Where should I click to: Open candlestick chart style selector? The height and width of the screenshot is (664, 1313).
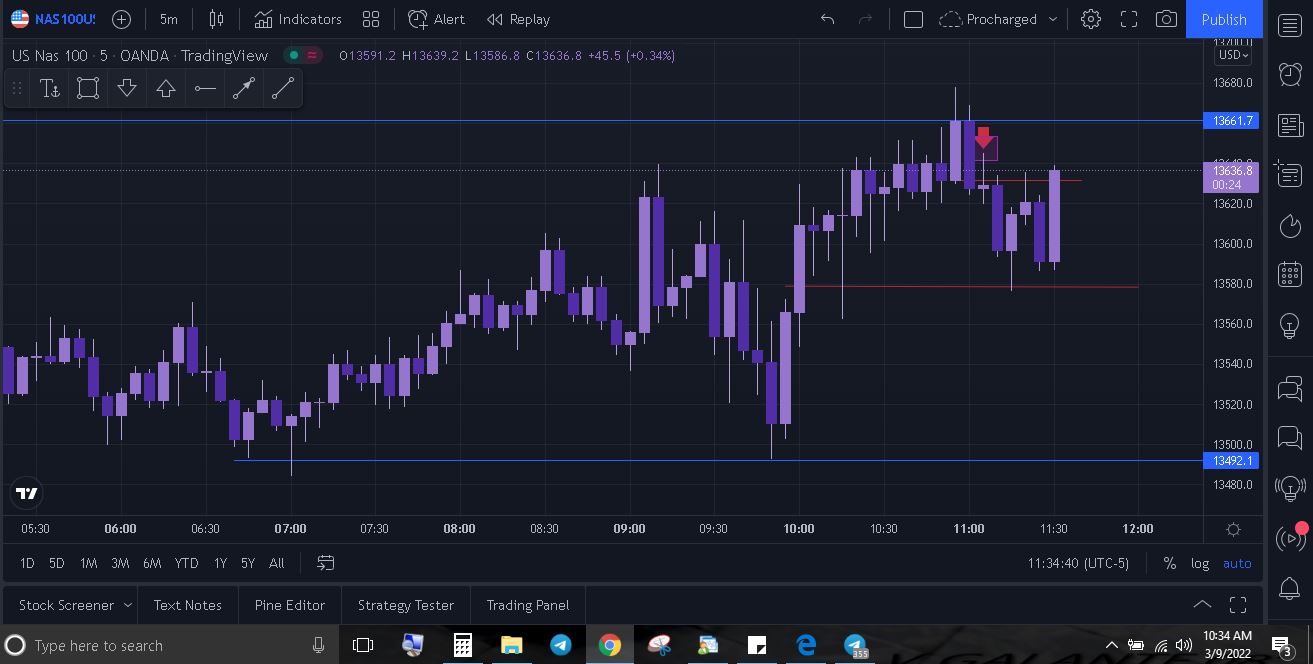point(216,19)
